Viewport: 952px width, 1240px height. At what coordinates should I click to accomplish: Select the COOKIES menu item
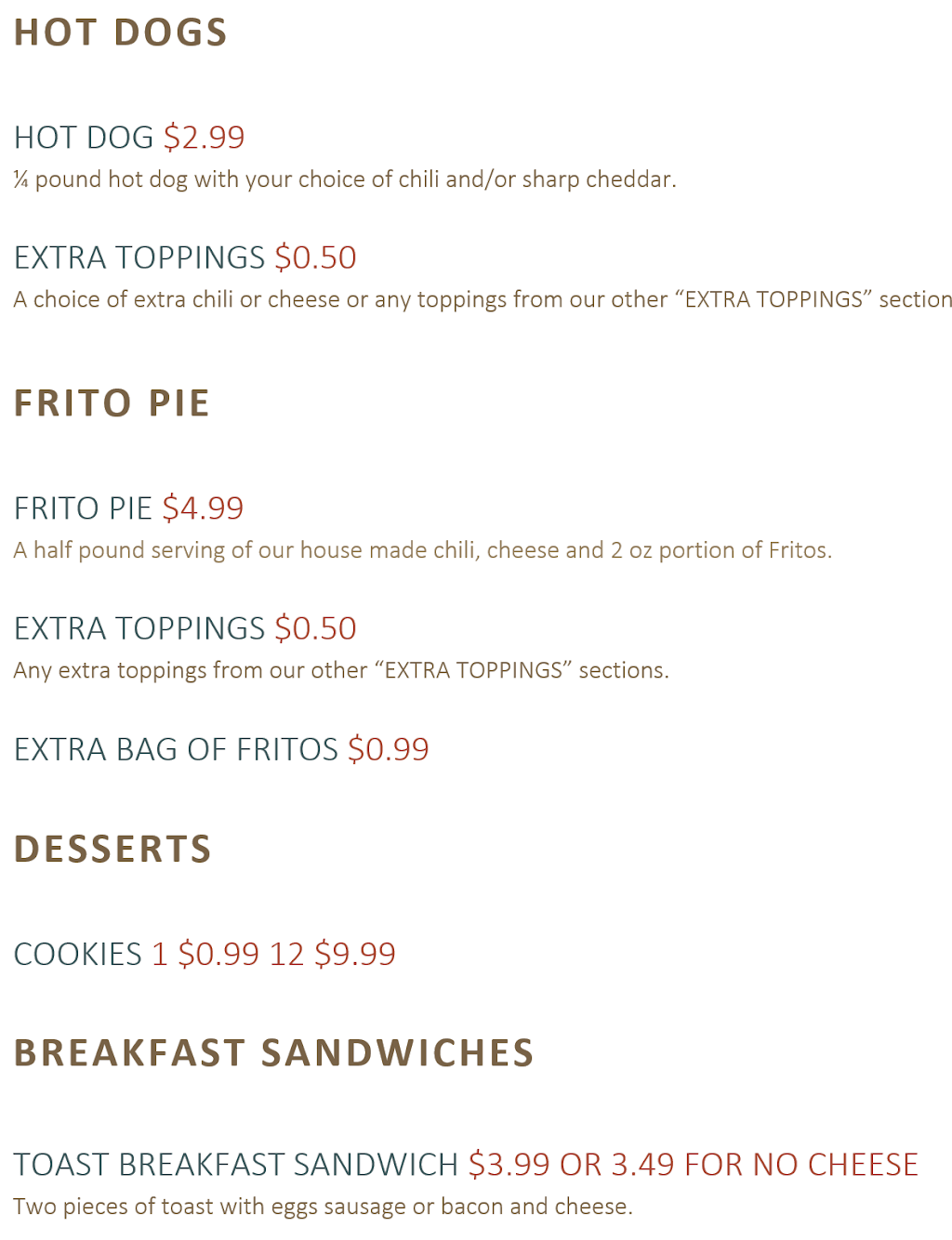(77, 955)
